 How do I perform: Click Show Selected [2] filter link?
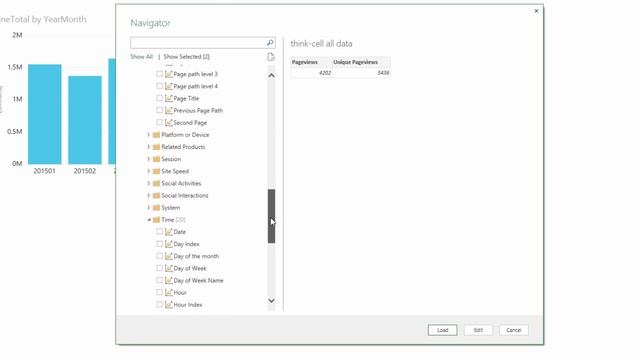point(187,57)
